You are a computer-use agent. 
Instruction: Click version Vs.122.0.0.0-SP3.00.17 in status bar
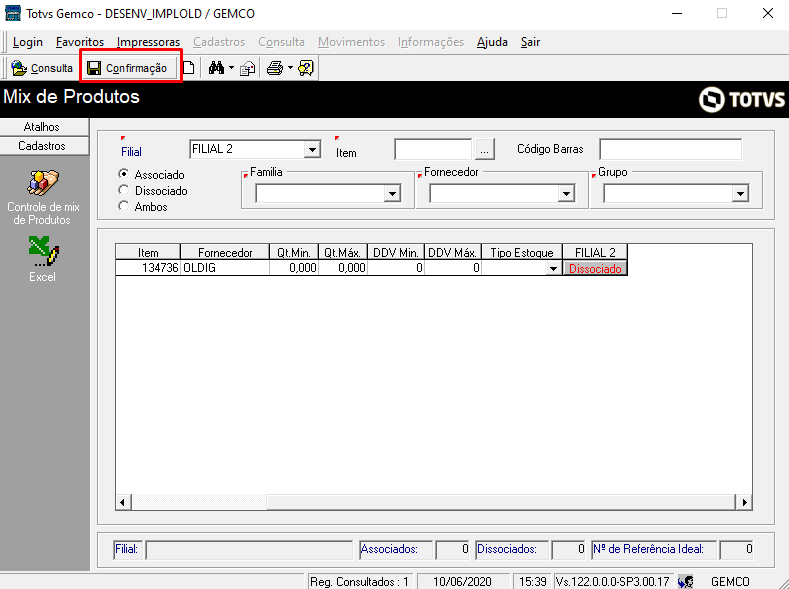point(612,582)
